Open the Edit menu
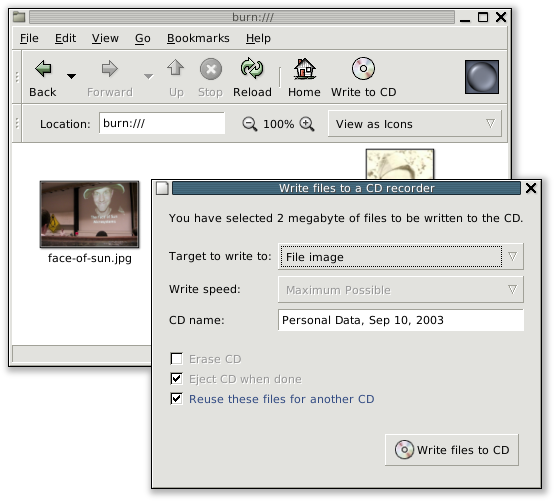Image resolution: width=554 pixels, height=501 pixels. (65, 38)
